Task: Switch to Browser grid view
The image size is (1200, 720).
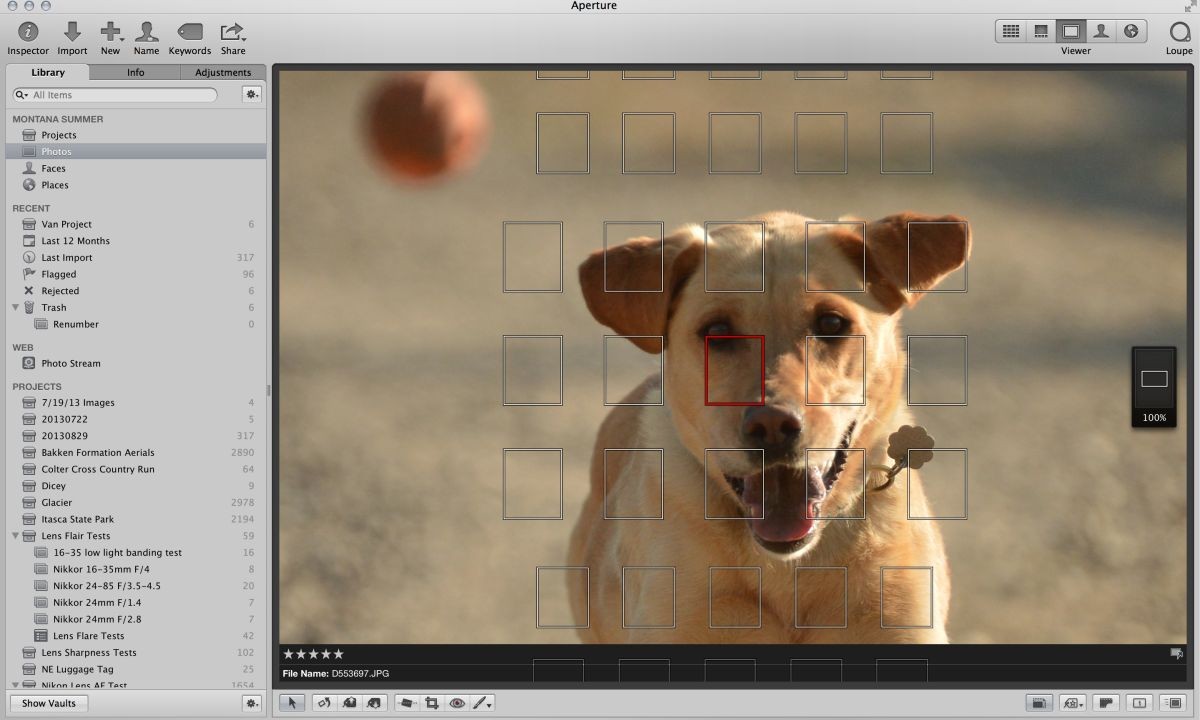Action: click(x=1011, y=31)
